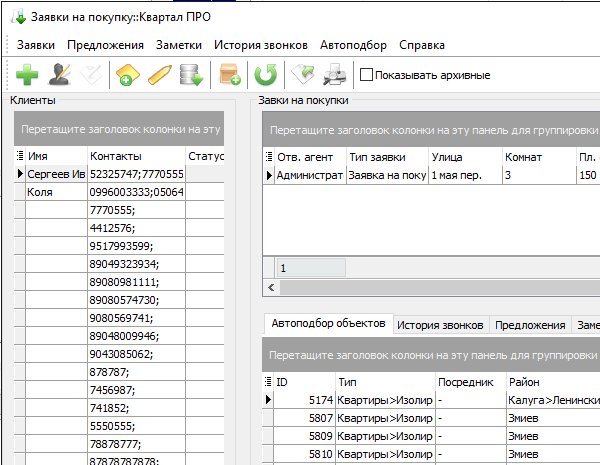The image size is (600, 465).
Task: Click the green plus add icon
Action: [x=28, y=74]
